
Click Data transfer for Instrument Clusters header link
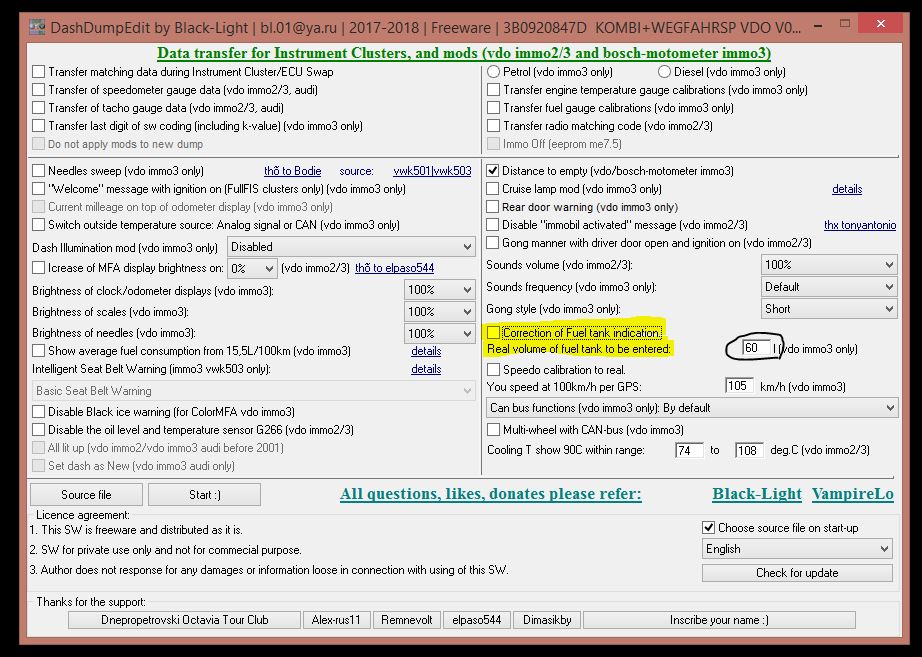click(x=464, y=54)
